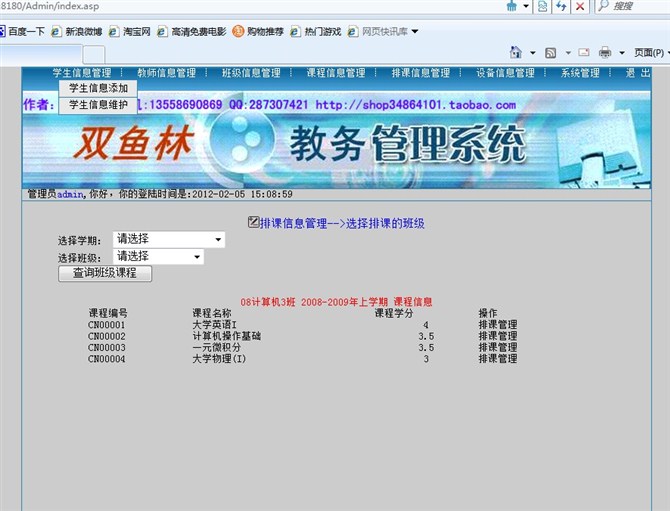Screen dimensions: 670x511
Task: Click the red stop loading icon
Action: (x=580, y=7)
